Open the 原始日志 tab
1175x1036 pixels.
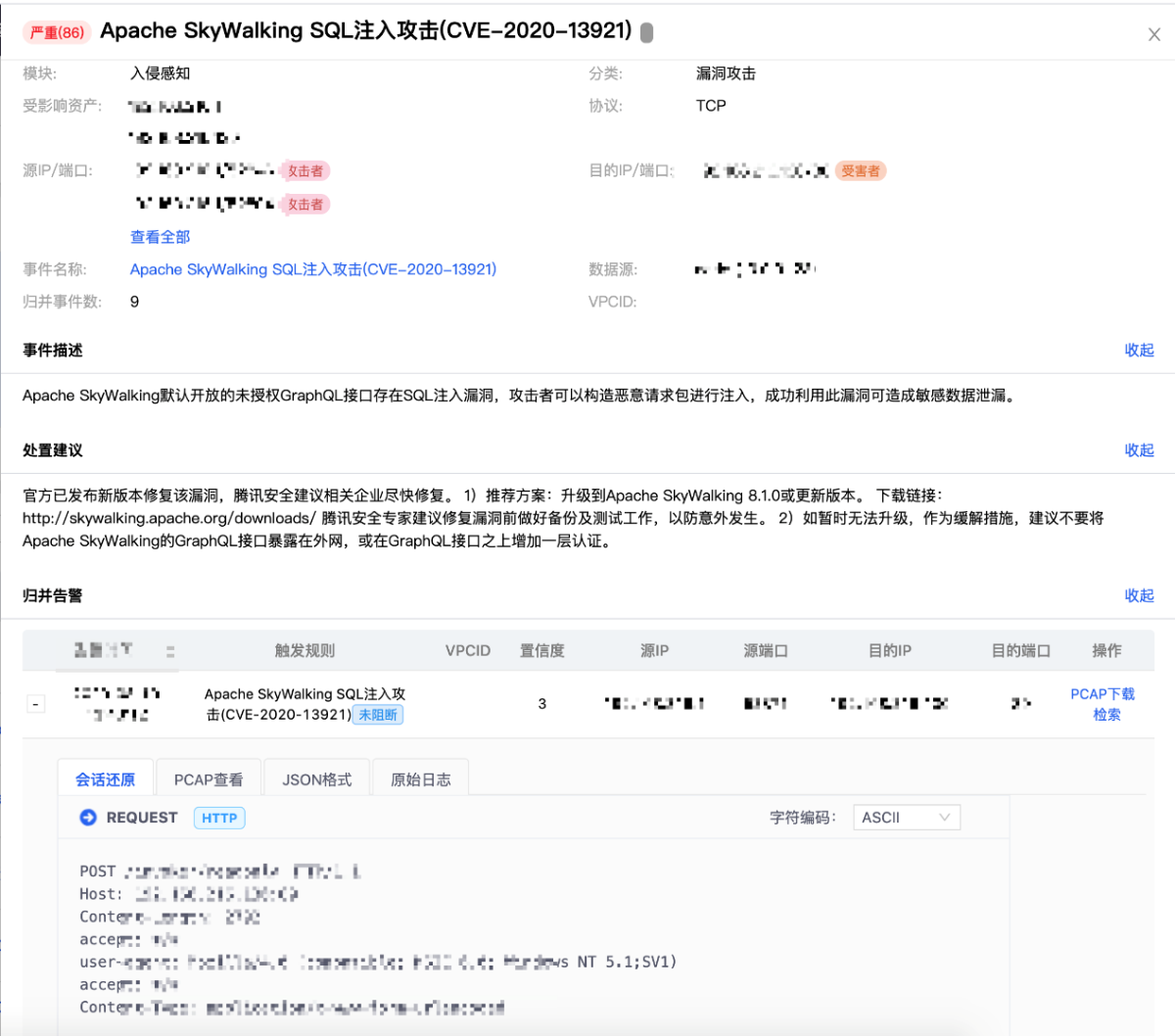coord(421,779)
